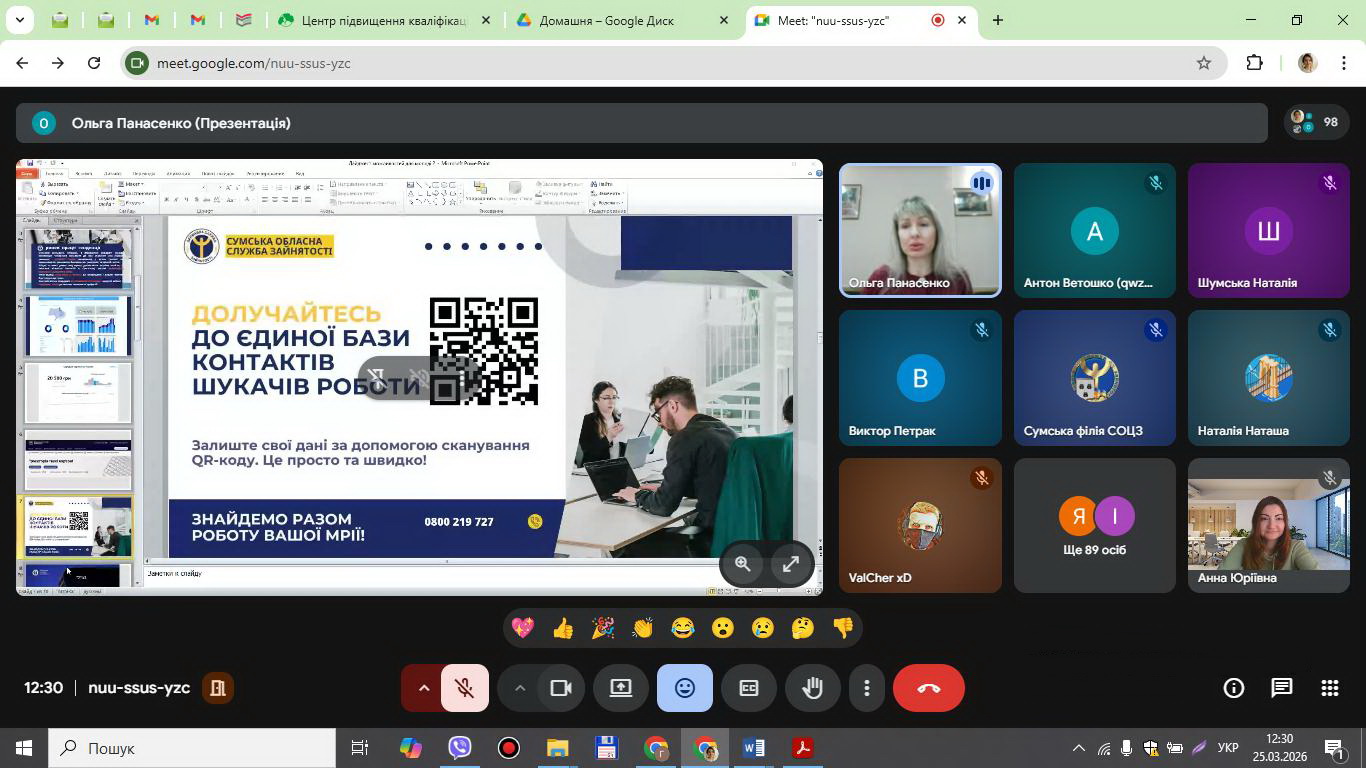Raise hand in the meeting
Screen dimensions: 1366x768
(812, 688)
